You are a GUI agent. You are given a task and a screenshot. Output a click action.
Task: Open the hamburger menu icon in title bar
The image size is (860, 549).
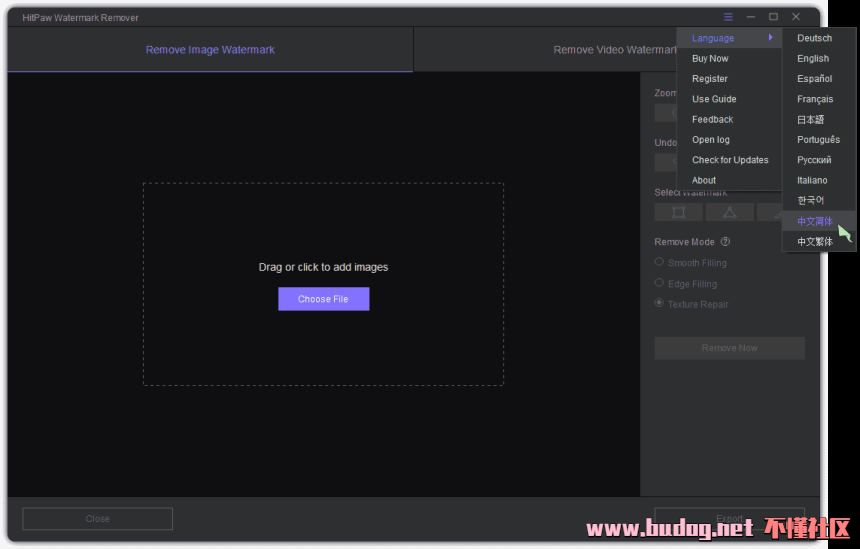pyautogui.click(x=728, y=17)
